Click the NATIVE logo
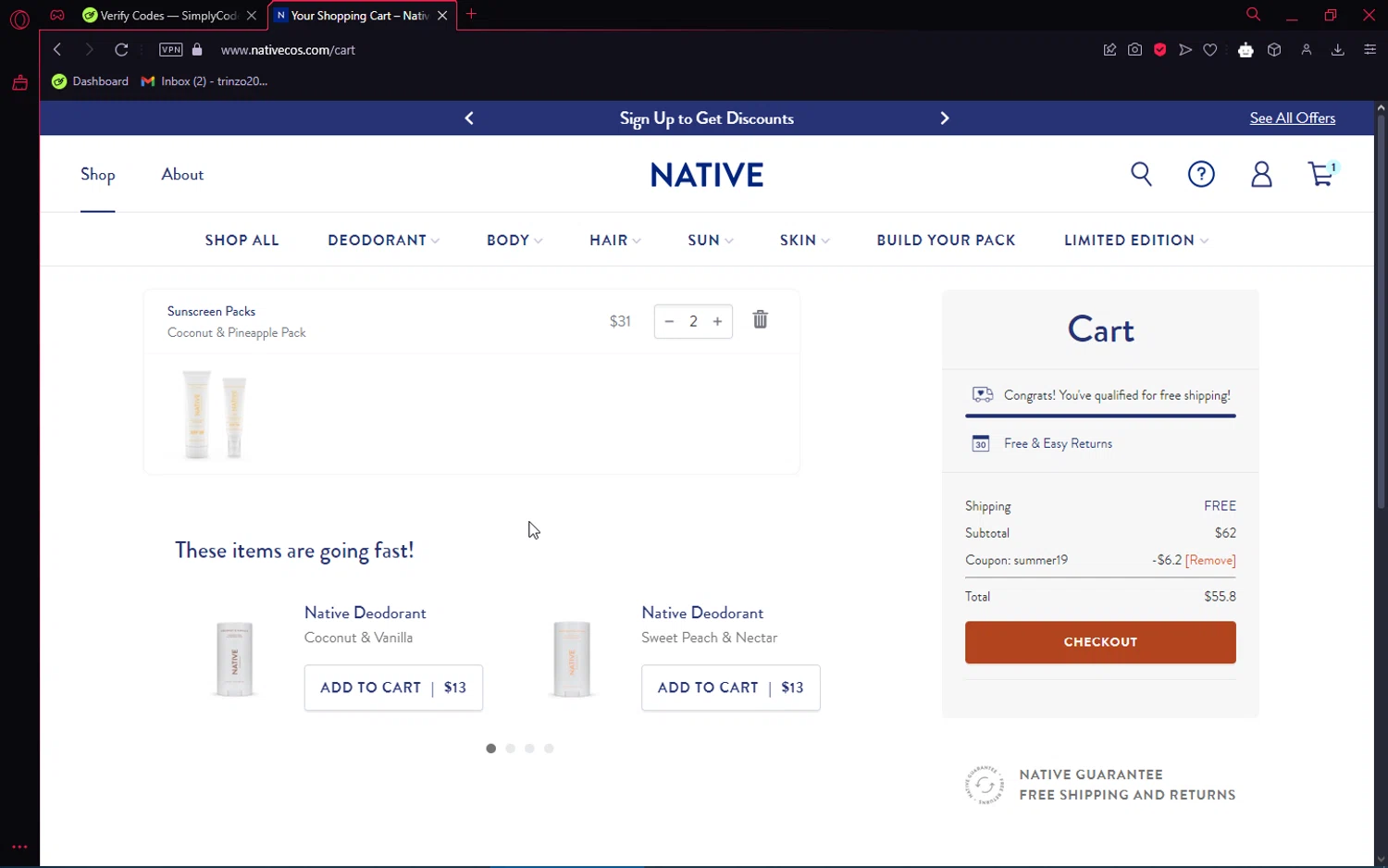 [707, 175]
